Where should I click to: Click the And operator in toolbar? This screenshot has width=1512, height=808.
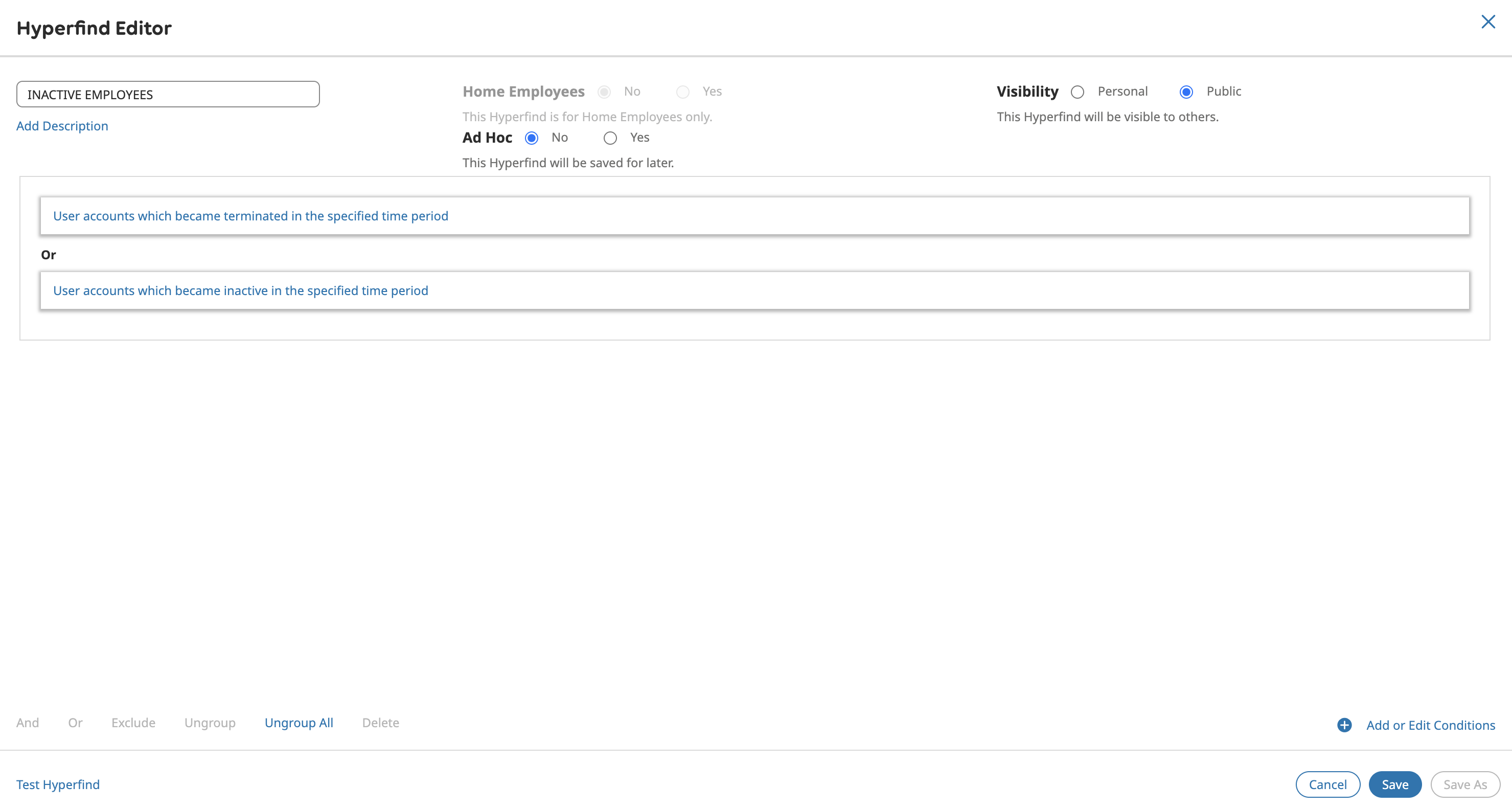click(28, 723)
